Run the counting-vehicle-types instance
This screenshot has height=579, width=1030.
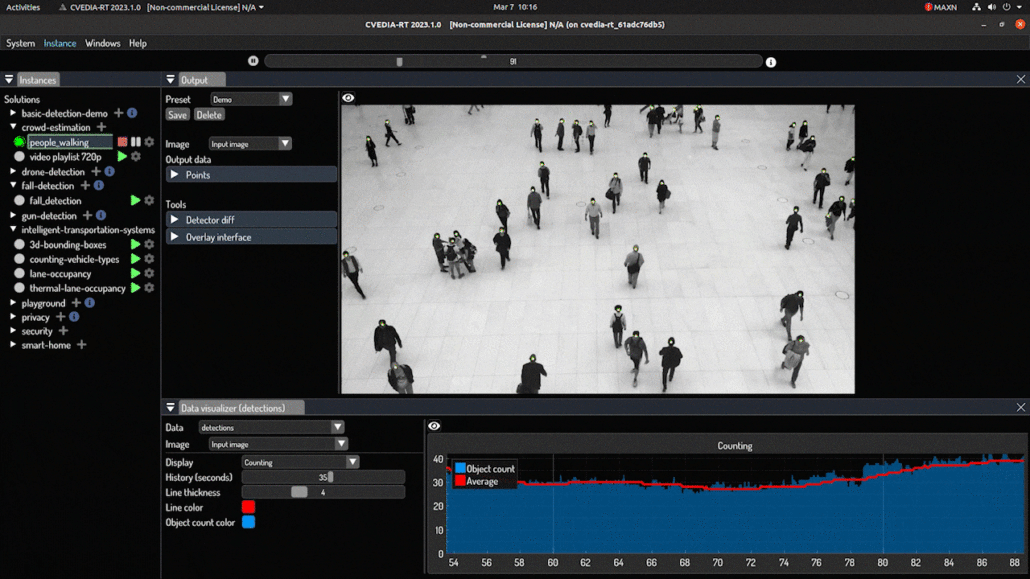point(135,258)
